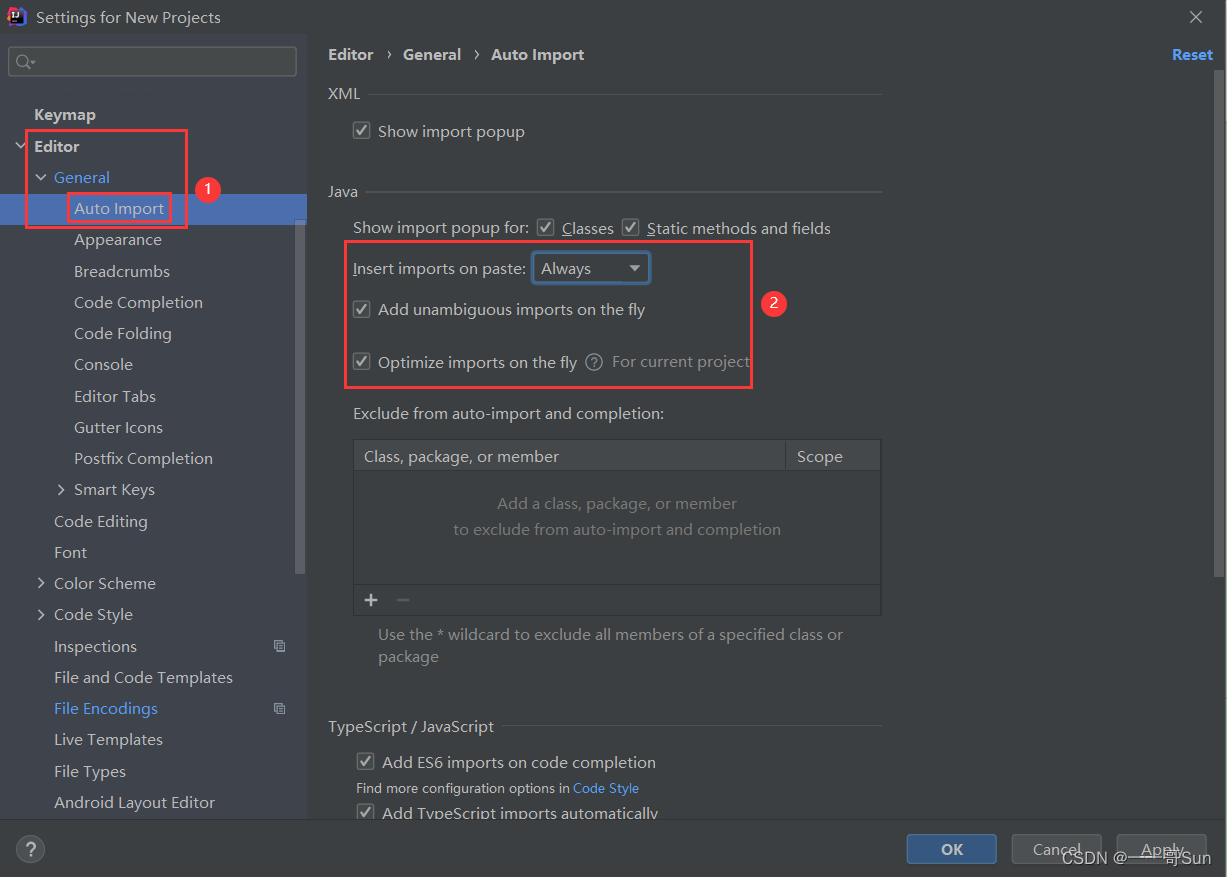Open the Appearance settings page
The width and height of the screenshot is (1227, 877).
click(118, 240)
